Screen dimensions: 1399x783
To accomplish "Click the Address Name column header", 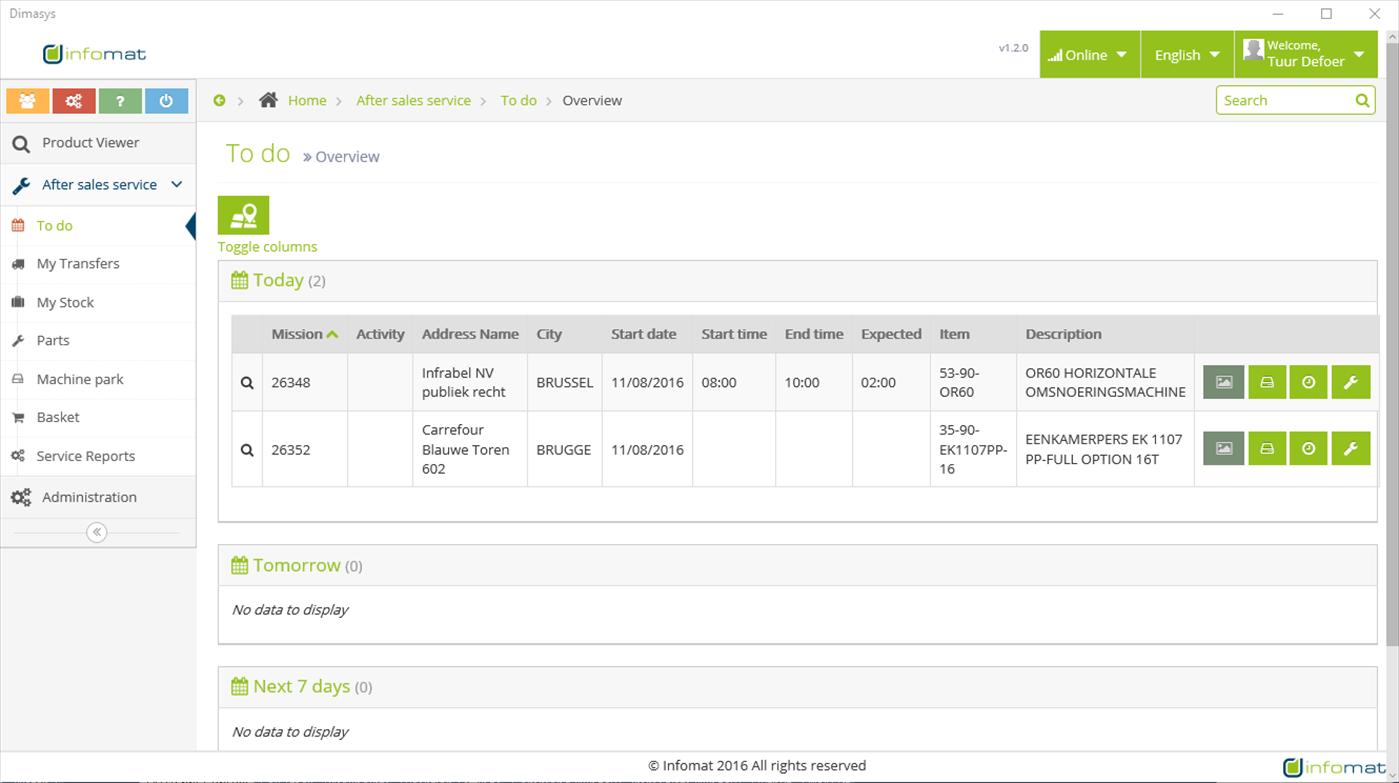I will [470, 334].
